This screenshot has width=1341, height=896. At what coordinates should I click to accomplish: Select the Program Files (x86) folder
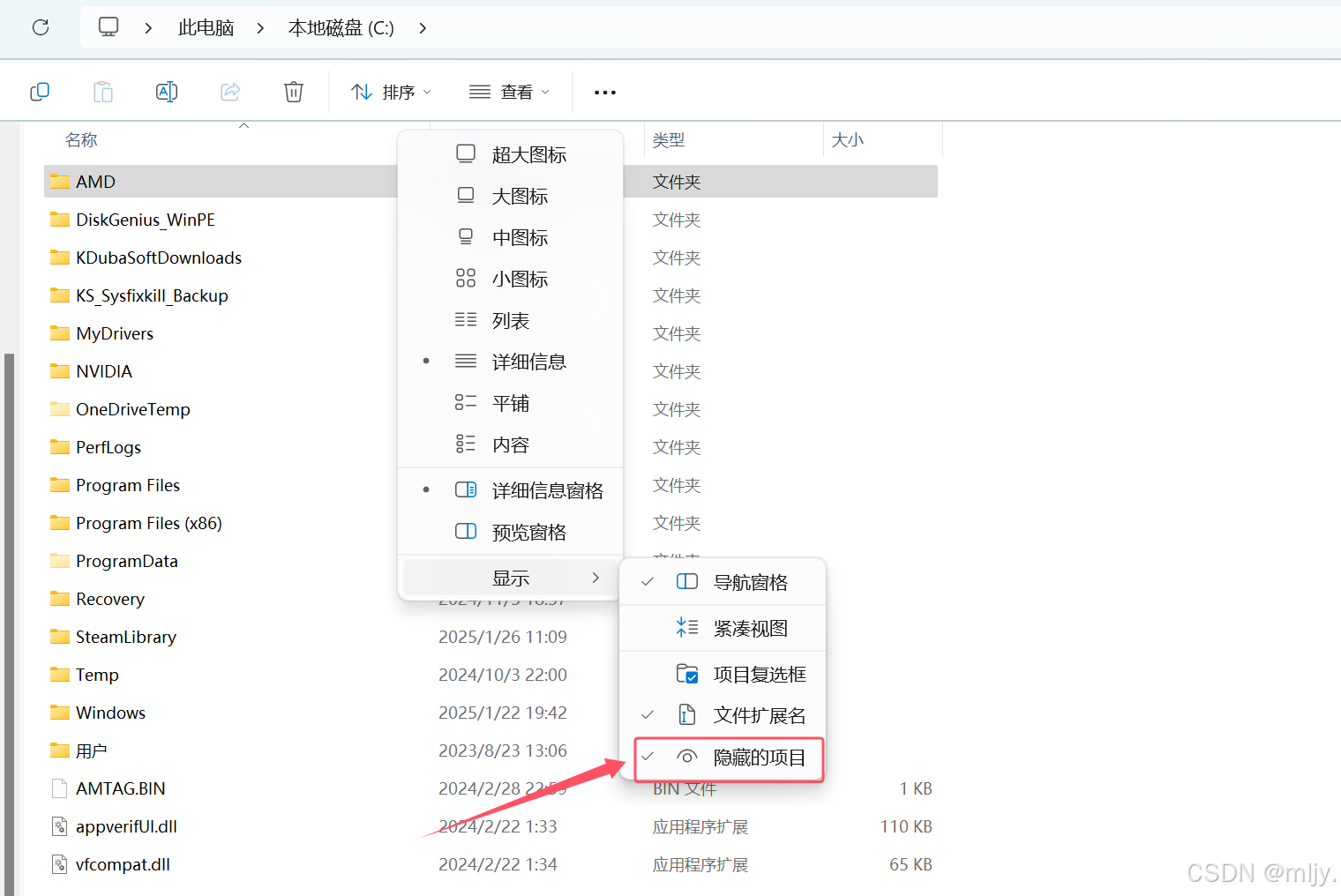pos(148,524)
